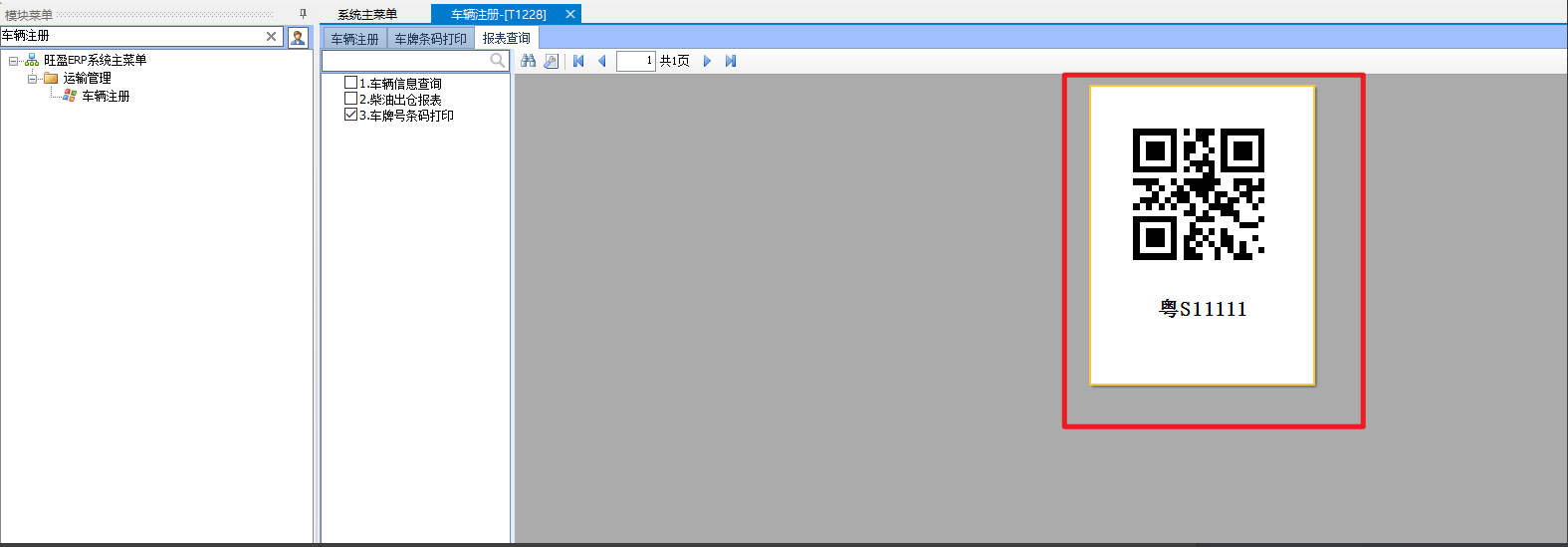Check 2.柴油出仓报表 report
Viewport: 1568px width, 547px height.
[x=350, y=99]
